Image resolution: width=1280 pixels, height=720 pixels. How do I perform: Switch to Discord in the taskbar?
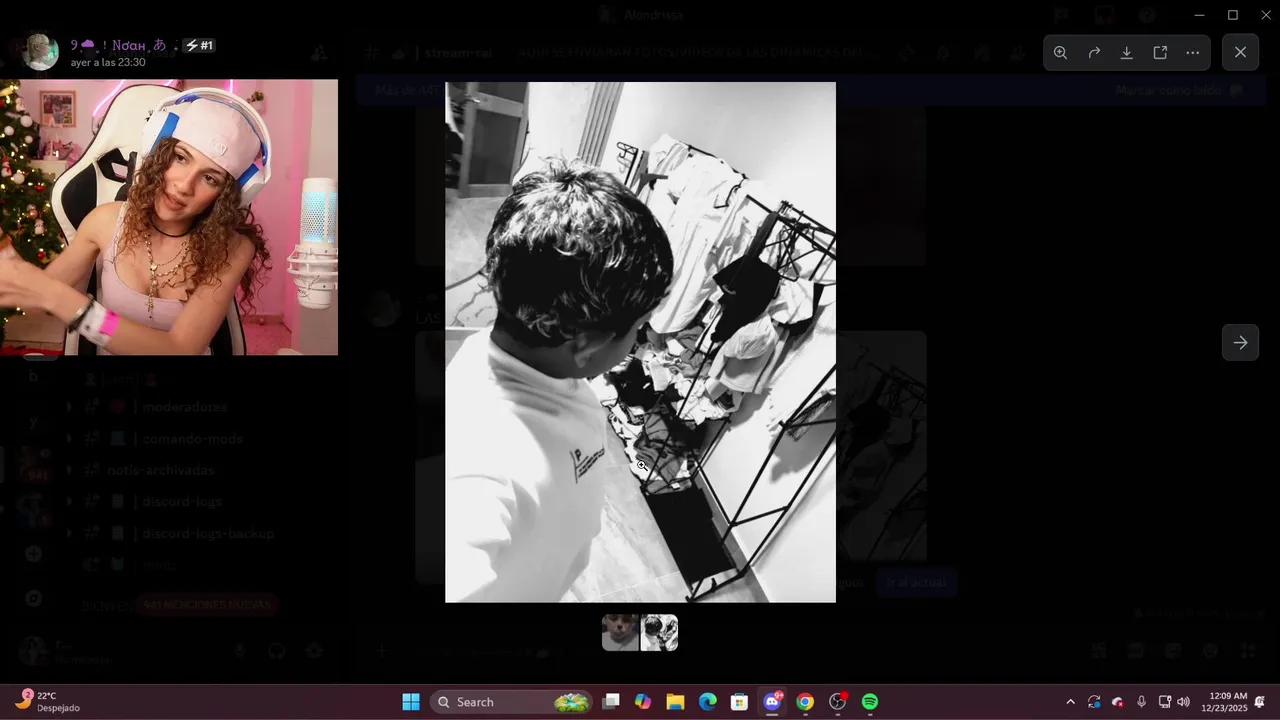point(772,702)
